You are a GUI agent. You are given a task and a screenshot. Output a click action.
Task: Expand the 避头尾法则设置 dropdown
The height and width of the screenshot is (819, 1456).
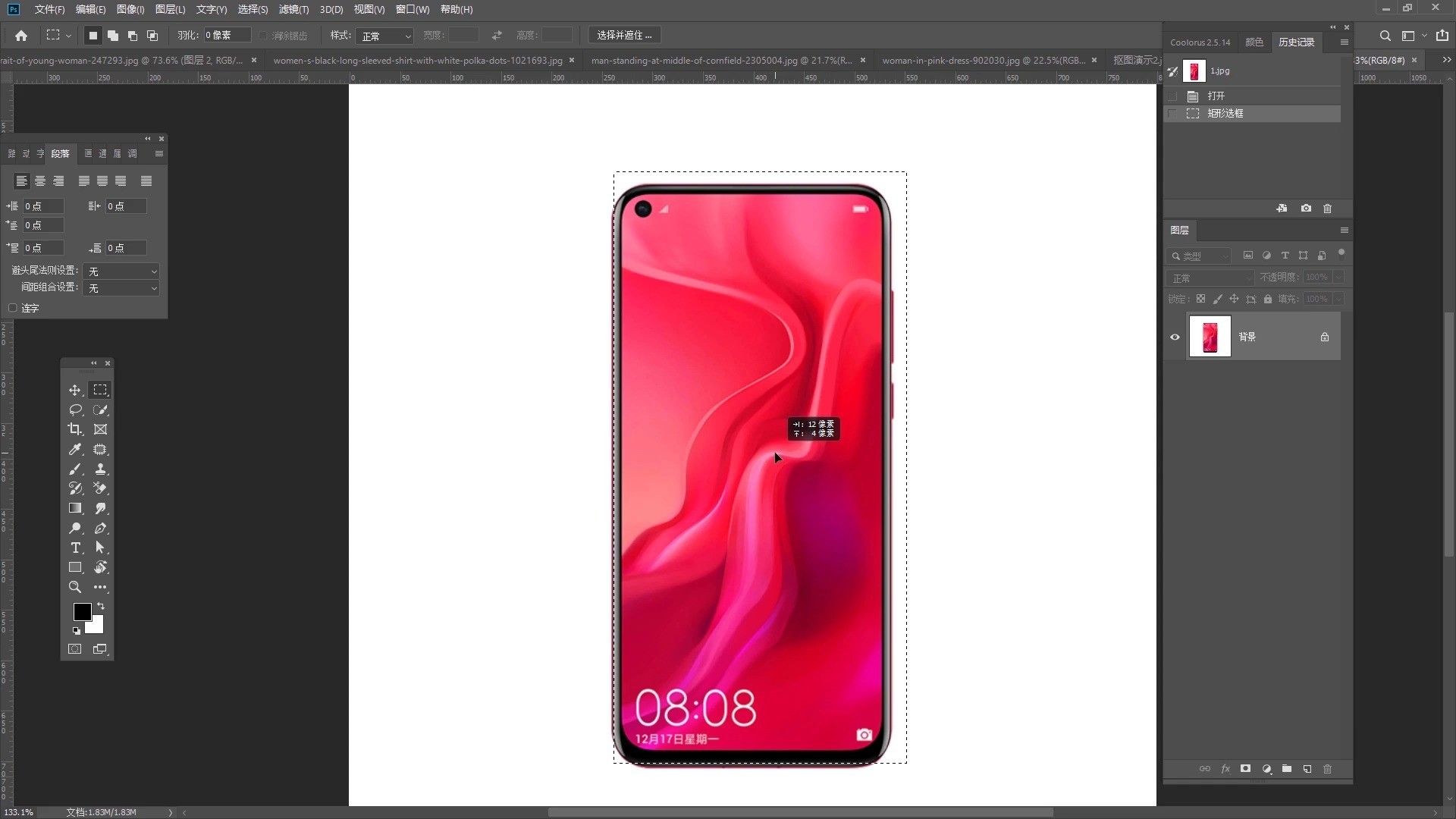tap(122, 271)
